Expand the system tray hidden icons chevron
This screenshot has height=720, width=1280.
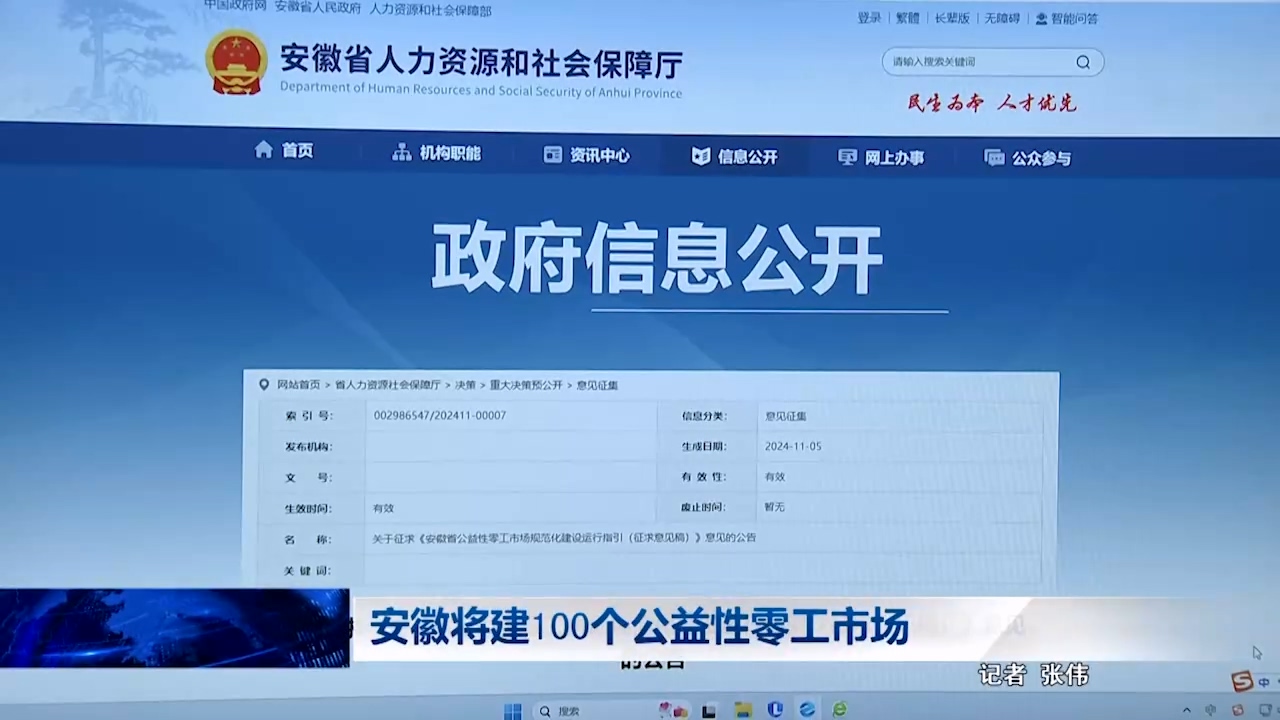[x=1187, y=711]
